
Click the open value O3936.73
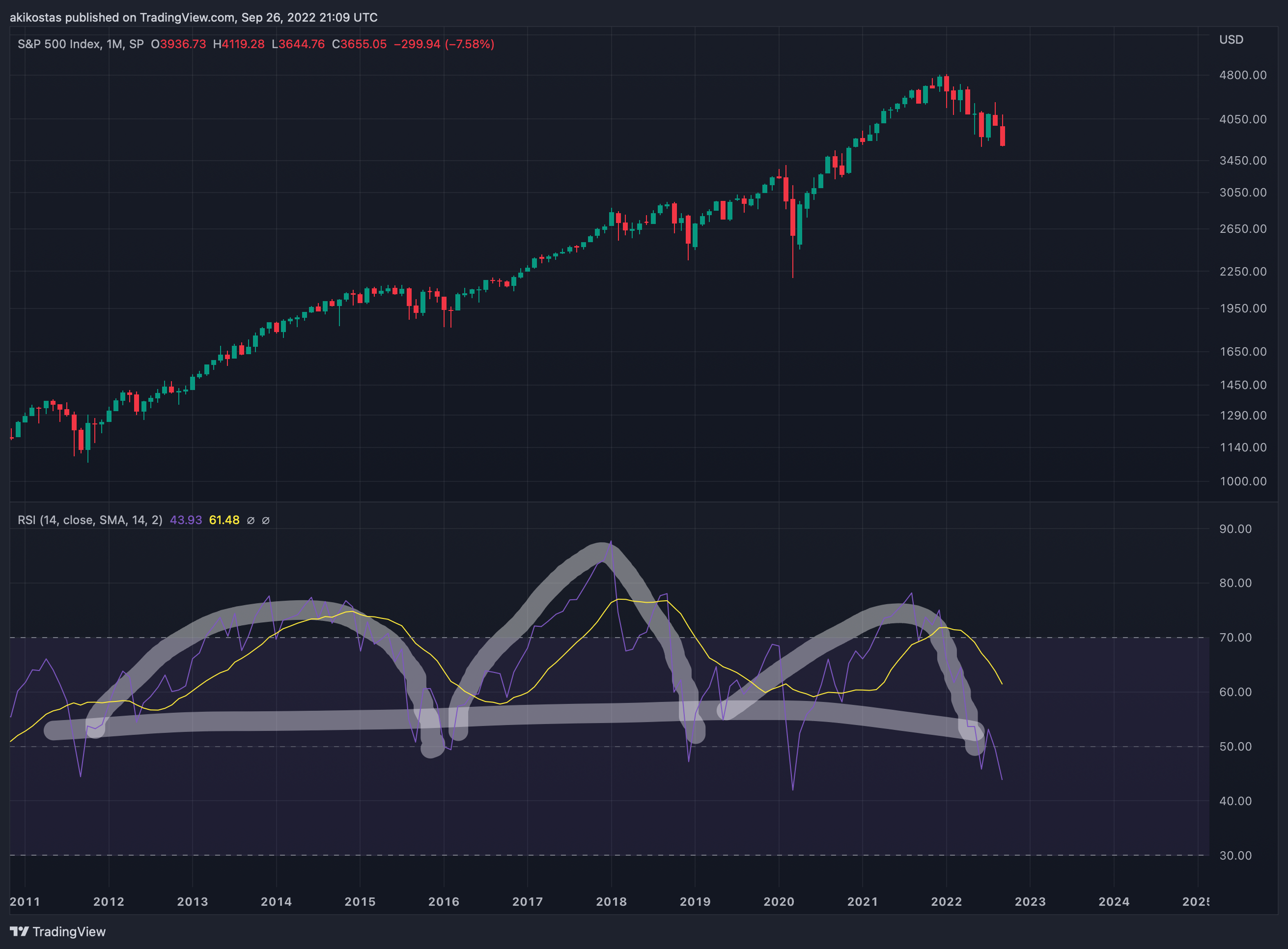tap(178, 44)
